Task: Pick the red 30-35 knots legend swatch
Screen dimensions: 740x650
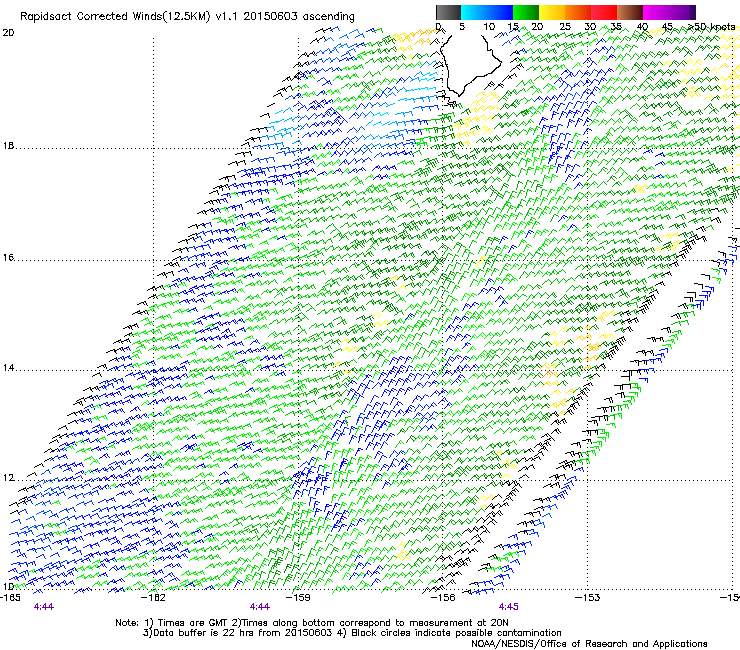Action: point(604,12)
